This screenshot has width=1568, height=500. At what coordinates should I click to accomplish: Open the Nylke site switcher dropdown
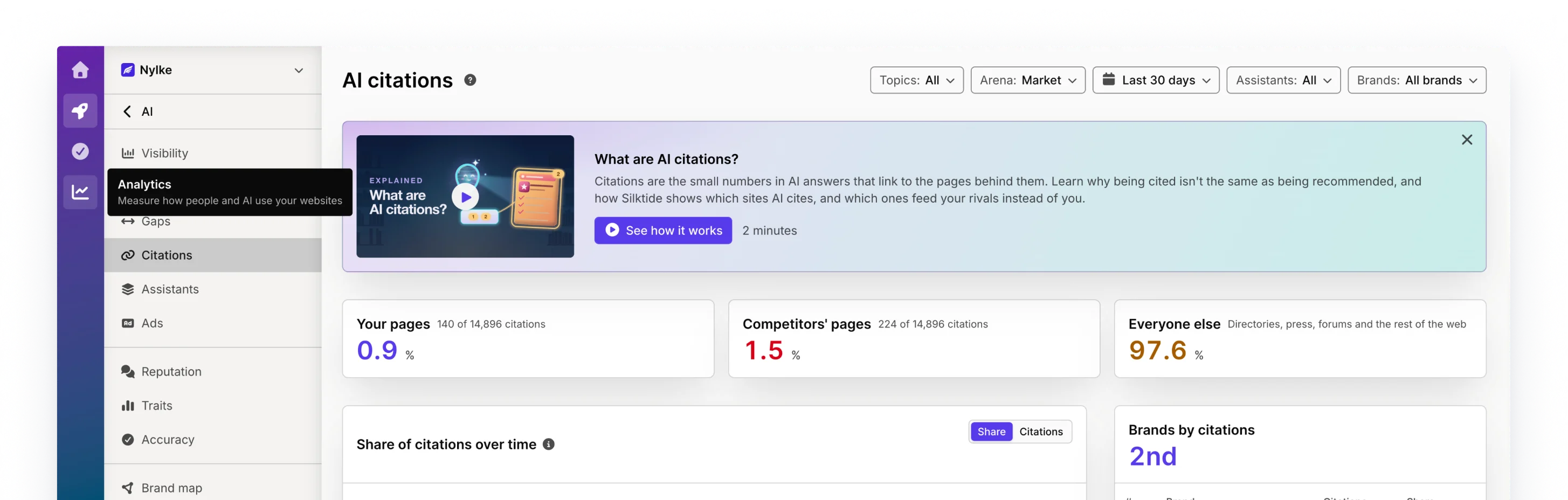pyautogui.click(x=212, y=70)
